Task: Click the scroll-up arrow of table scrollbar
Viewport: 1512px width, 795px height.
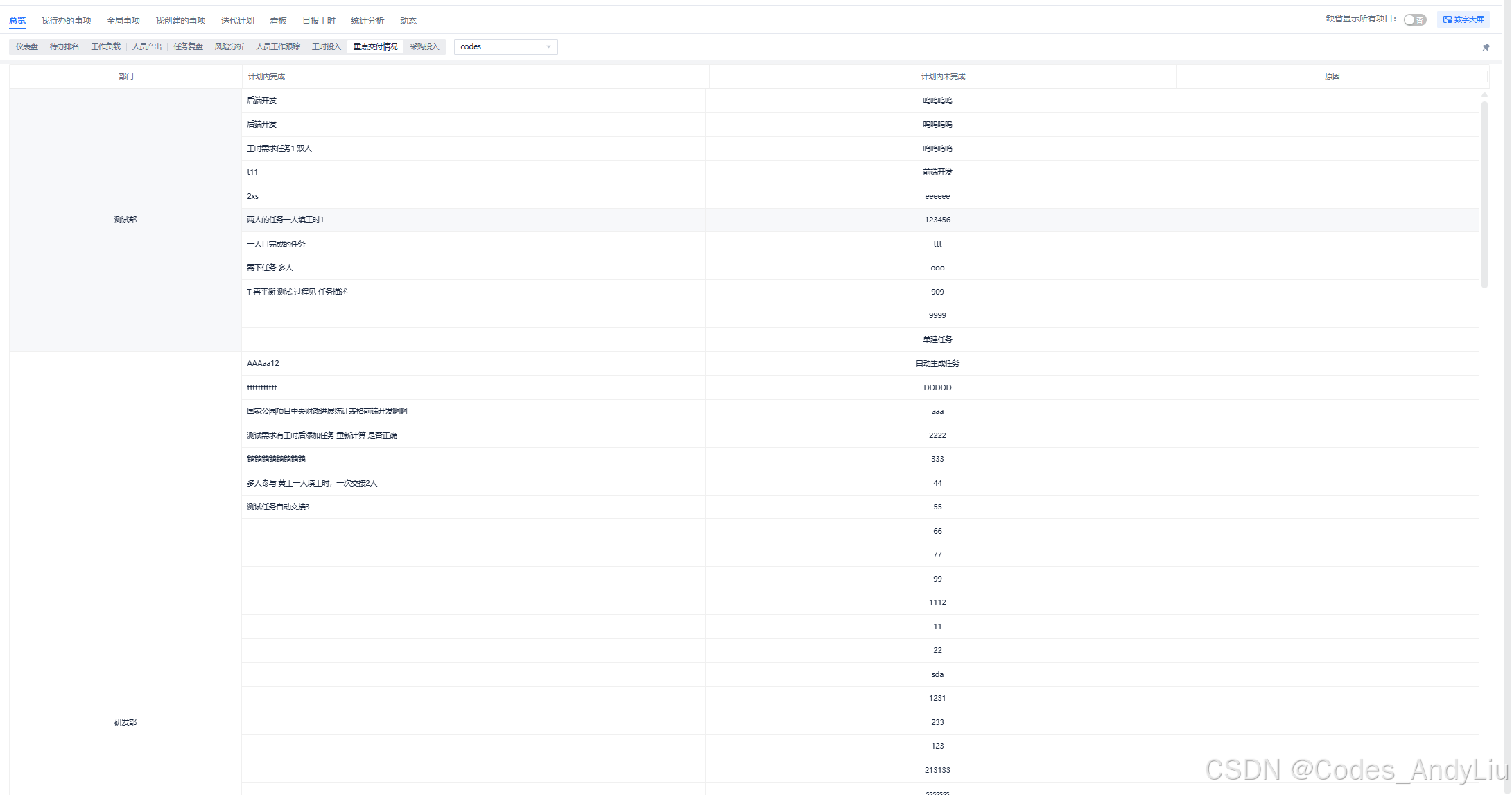Action: [x=1484, y=95]
